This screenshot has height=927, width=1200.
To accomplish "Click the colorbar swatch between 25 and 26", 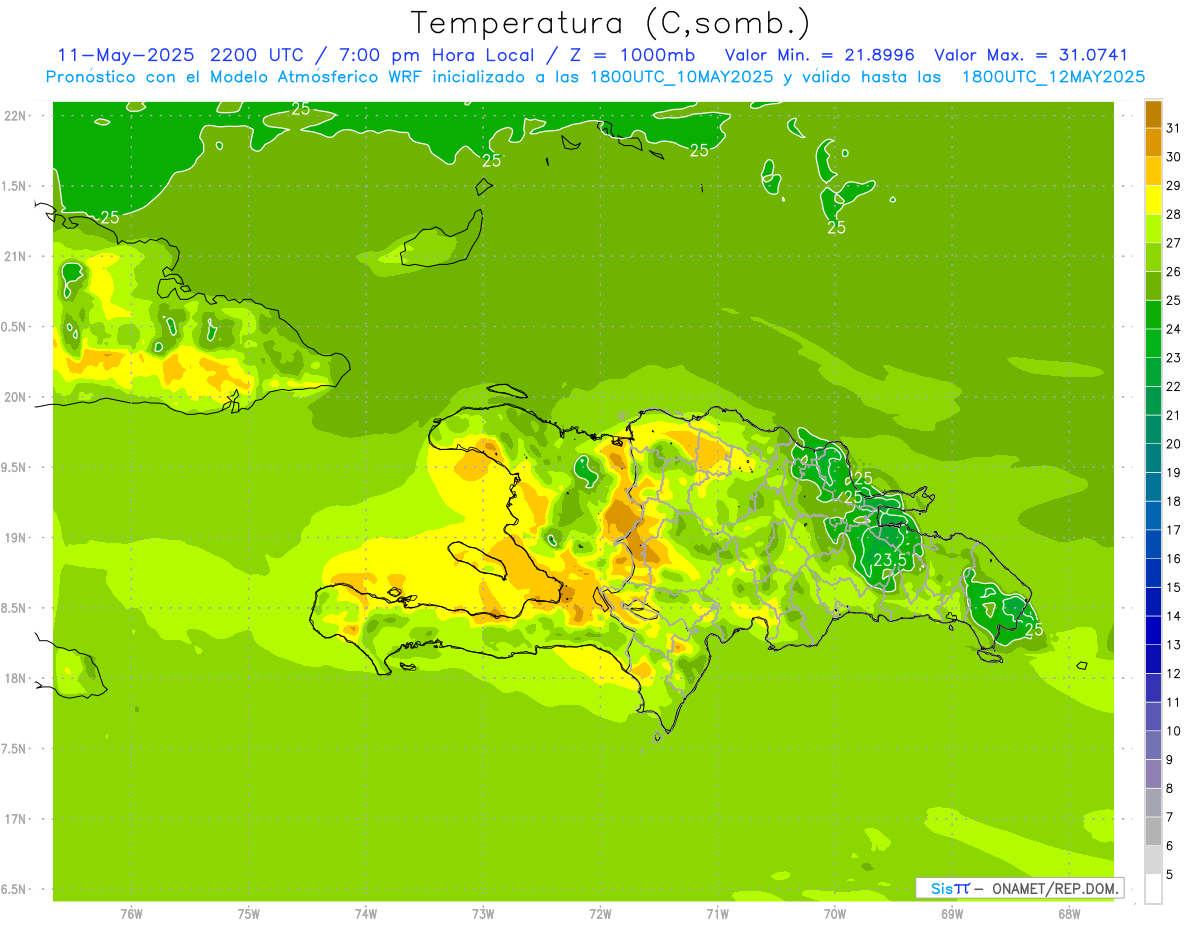I will pyautogui.click(x=1153, y=286).
